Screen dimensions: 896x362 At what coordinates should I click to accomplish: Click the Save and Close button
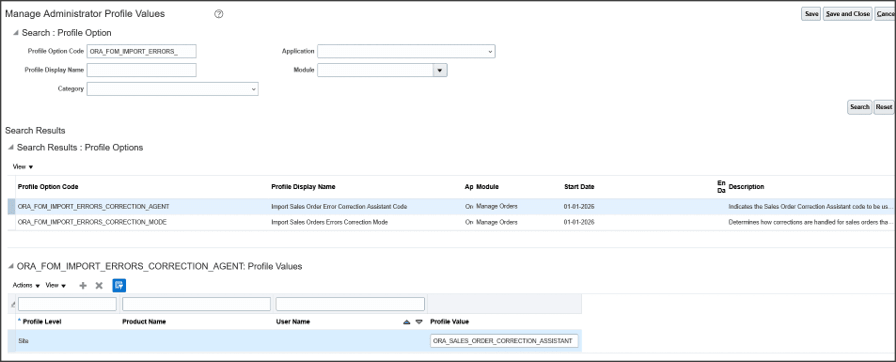[x=847, y=14]
